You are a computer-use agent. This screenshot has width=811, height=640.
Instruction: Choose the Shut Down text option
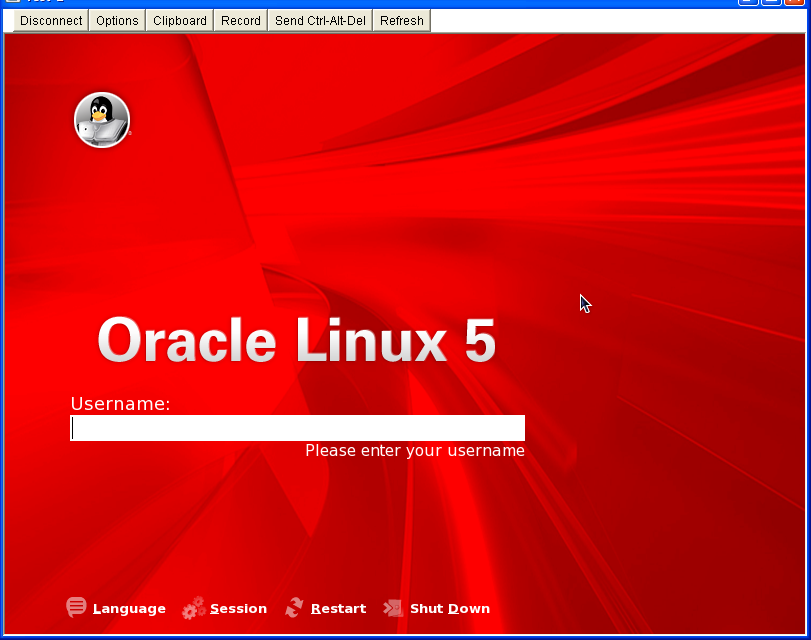click(450, 608)
